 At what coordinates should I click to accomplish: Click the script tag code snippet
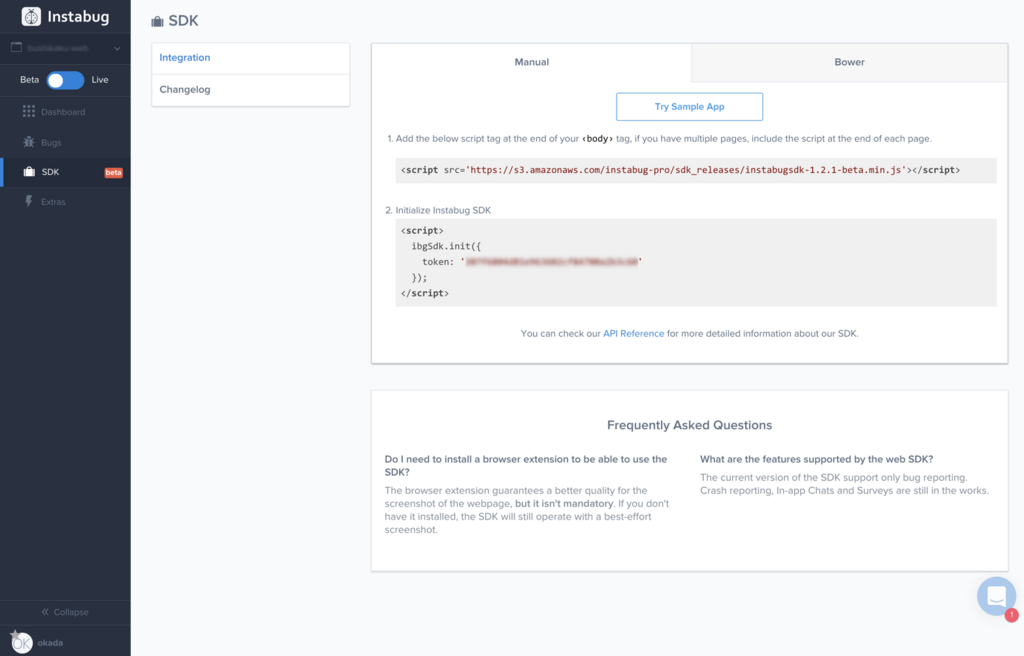(696, 170)
